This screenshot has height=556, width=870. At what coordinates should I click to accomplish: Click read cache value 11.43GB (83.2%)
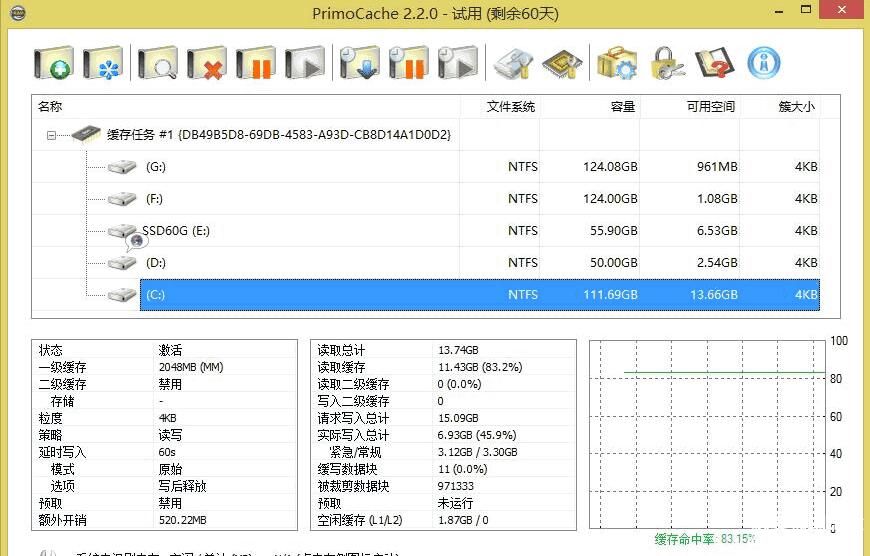[480, 367]
